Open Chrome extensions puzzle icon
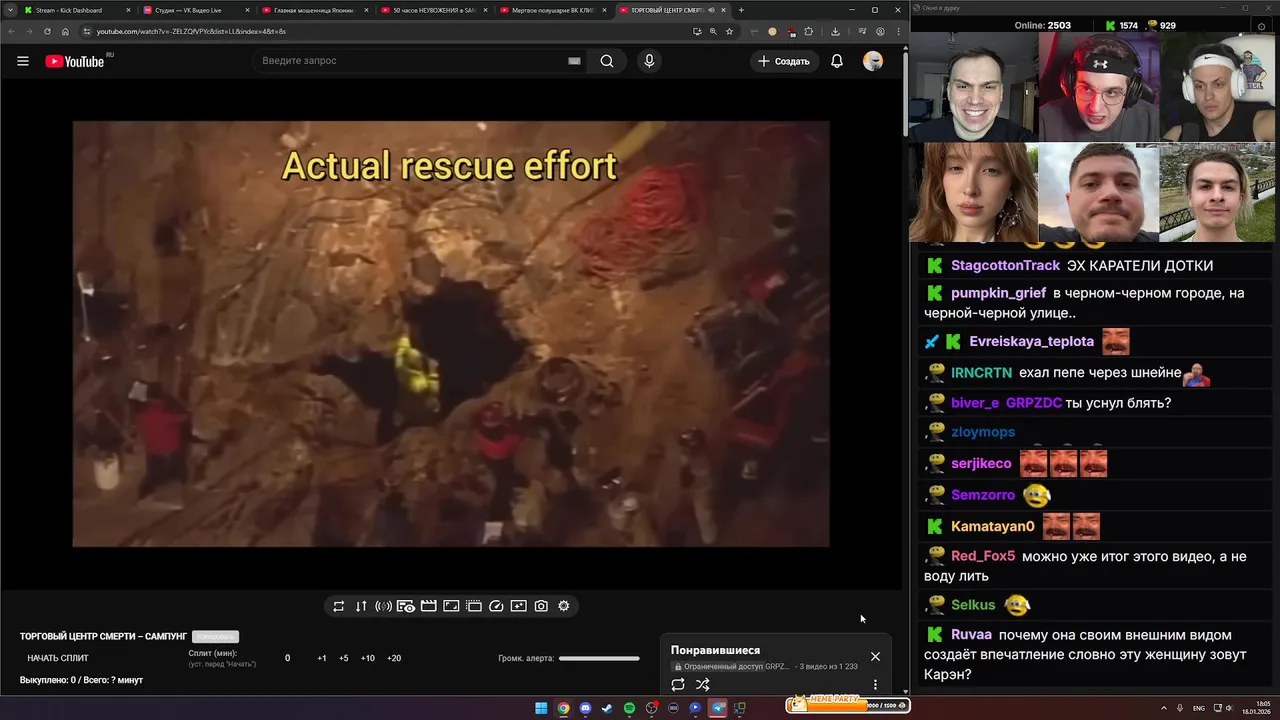The width and height of the screenshot is (1280, 720). click(x=809, y=31)
